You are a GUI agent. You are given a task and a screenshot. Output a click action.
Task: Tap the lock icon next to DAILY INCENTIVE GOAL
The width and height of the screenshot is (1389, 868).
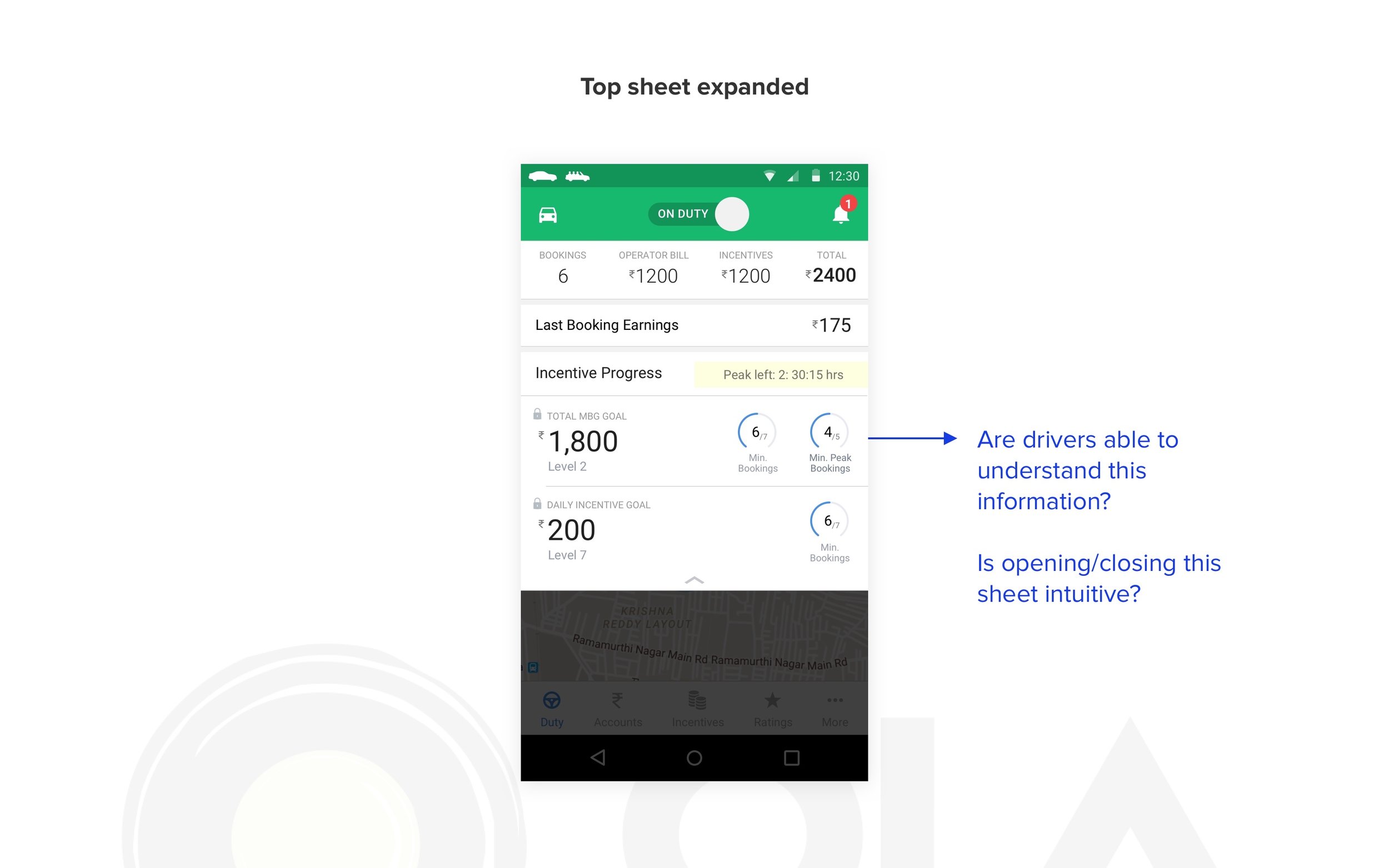pyautogui.click(x=537, y=504)
